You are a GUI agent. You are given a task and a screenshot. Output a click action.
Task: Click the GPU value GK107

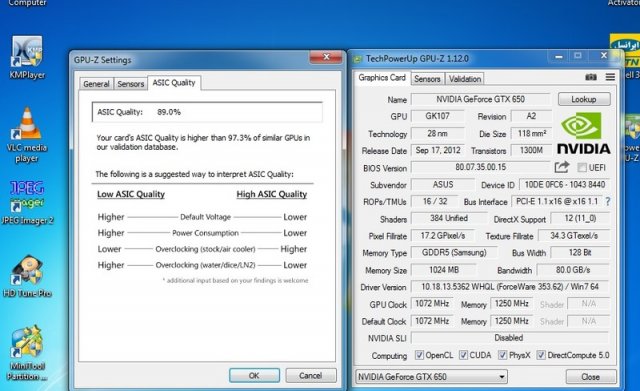point(438,116)
